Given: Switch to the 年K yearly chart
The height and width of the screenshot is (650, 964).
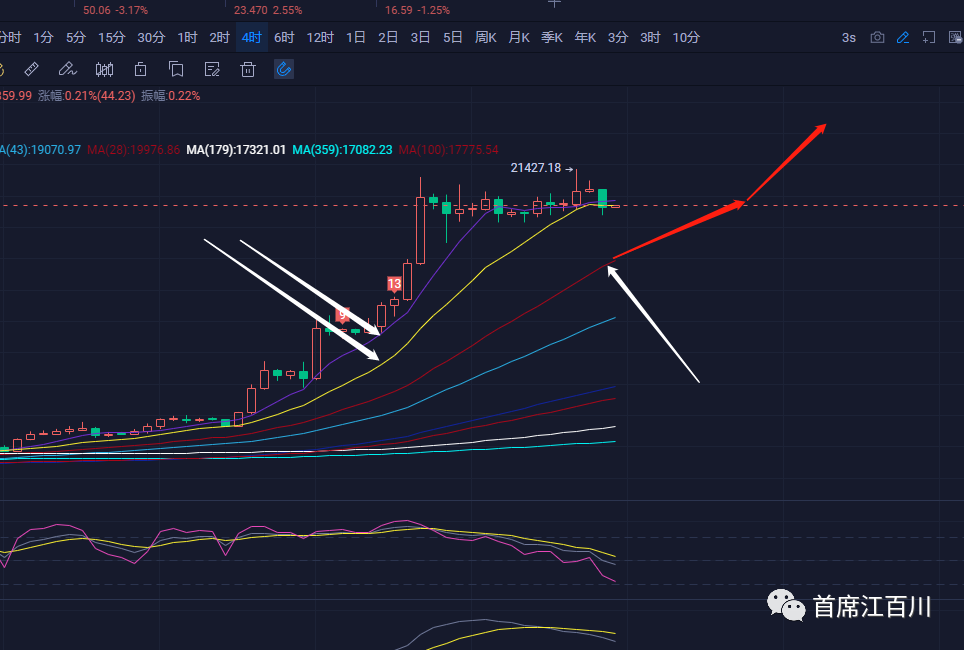Looking at the screenshot, I should click(x=585, y=38).
